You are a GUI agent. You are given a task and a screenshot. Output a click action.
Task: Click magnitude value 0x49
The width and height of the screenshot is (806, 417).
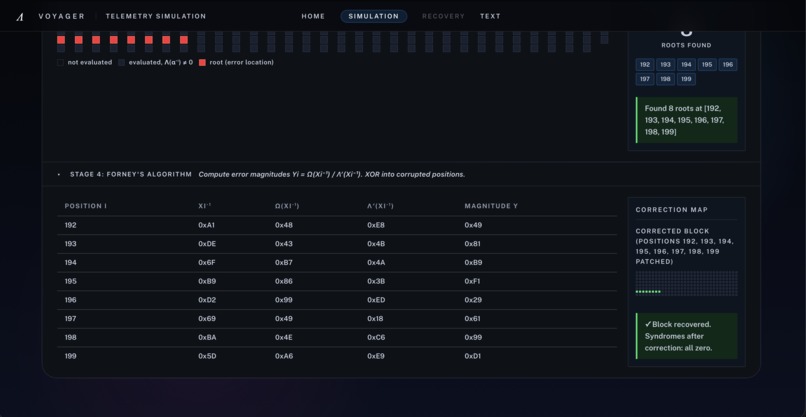pos(473,225)
